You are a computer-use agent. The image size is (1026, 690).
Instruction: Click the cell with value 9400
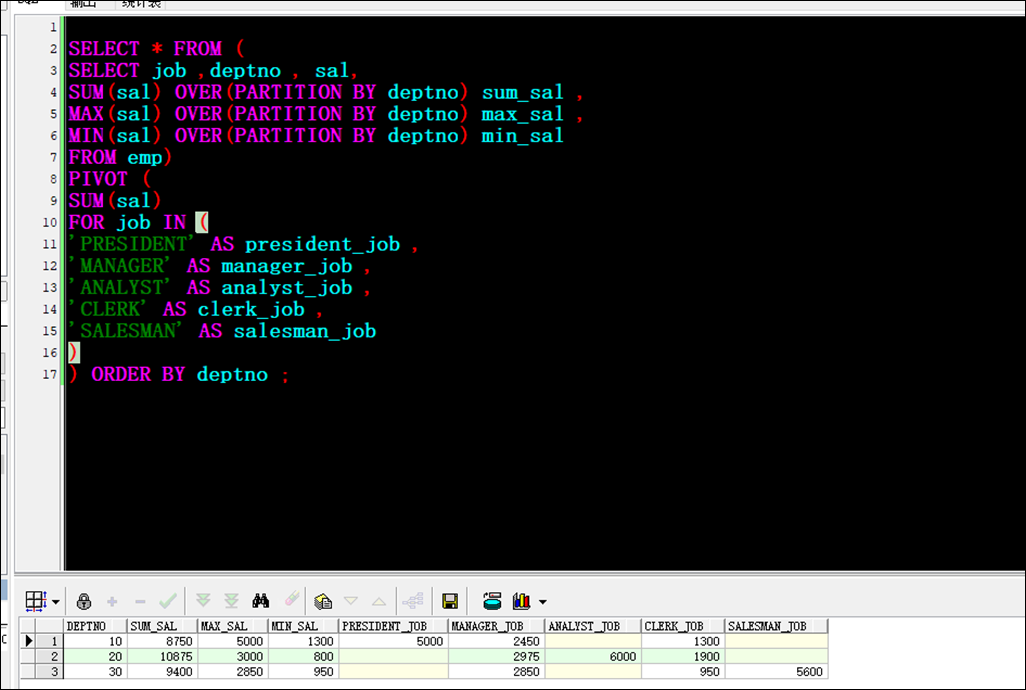(162, 671)
